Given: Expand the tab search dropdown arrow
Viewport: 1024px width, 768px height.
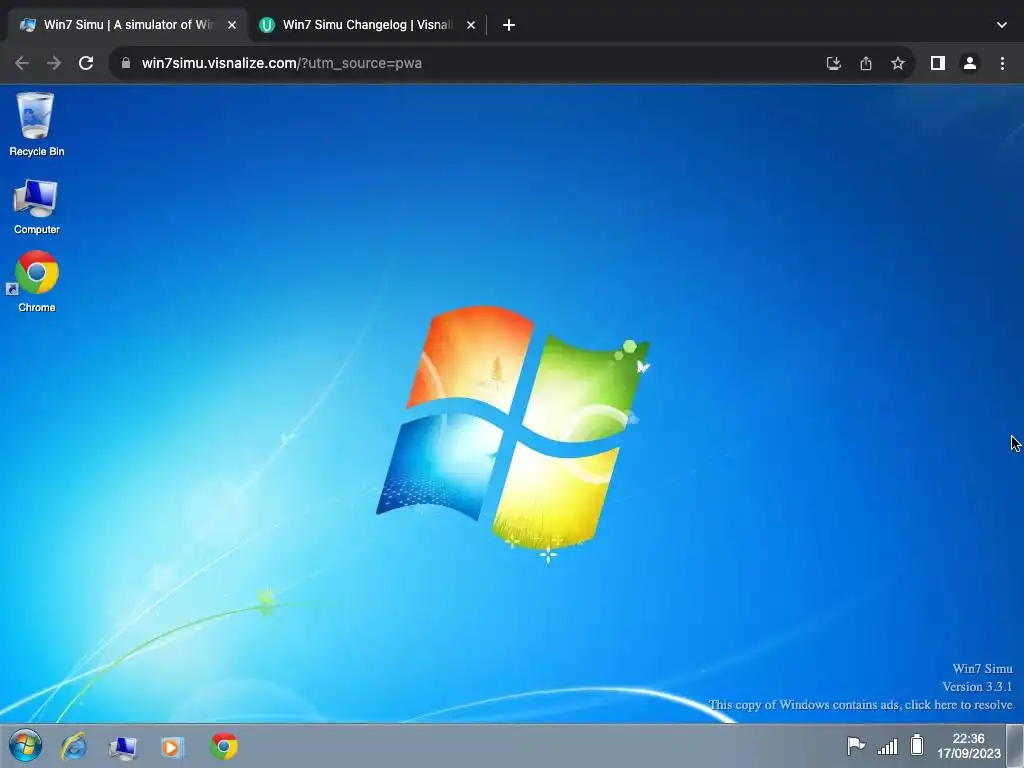Looking at the screenshot, I should (1002, 25).
